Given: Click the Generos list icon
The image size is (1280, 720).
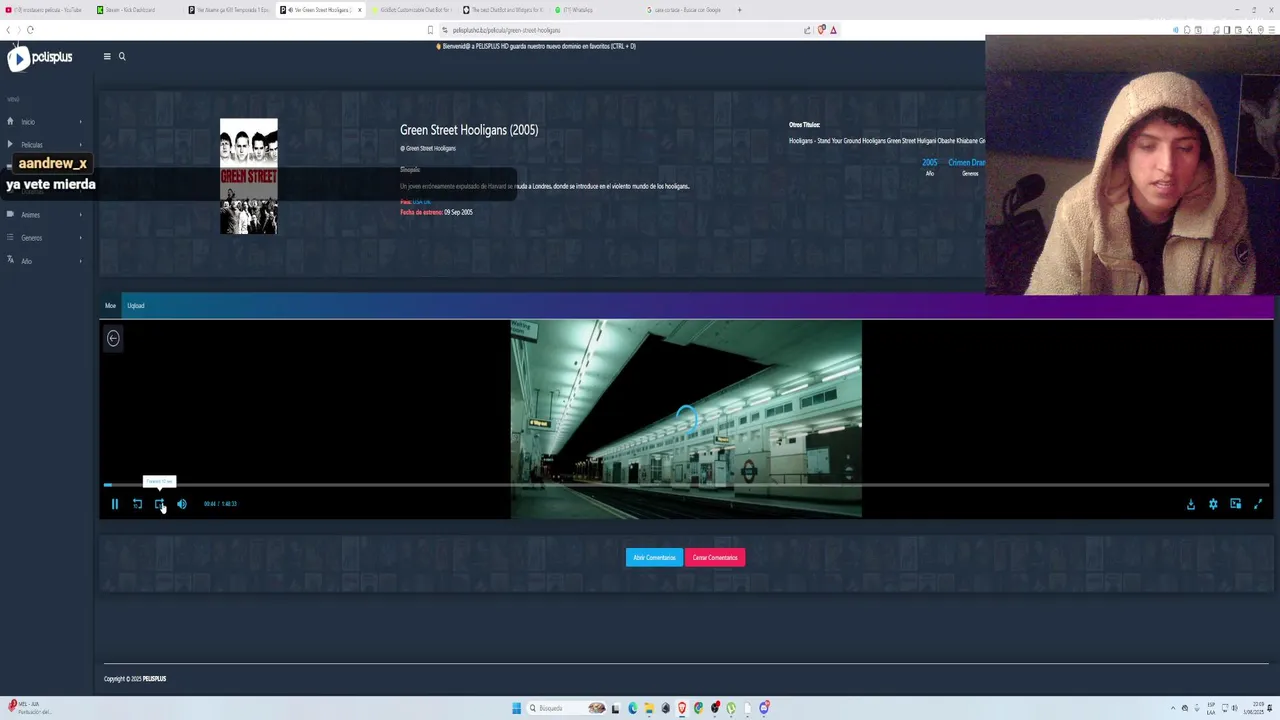Looking at the screenshot, I should (x=10, y=238).
